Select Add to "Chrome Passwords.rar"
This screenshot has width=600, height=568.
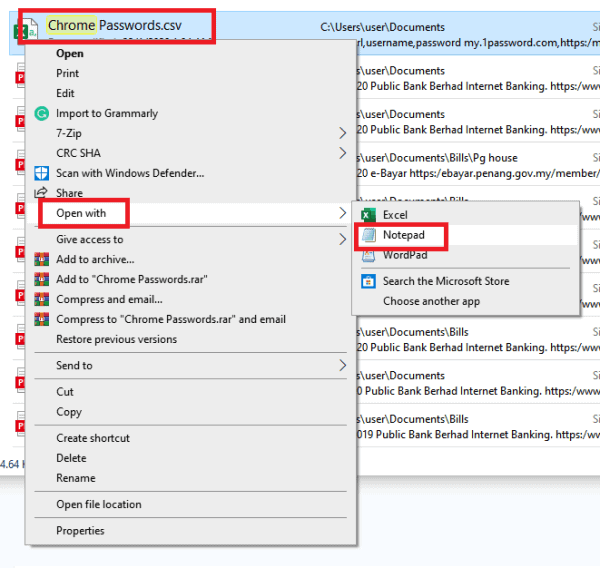[x=132, y=279]
